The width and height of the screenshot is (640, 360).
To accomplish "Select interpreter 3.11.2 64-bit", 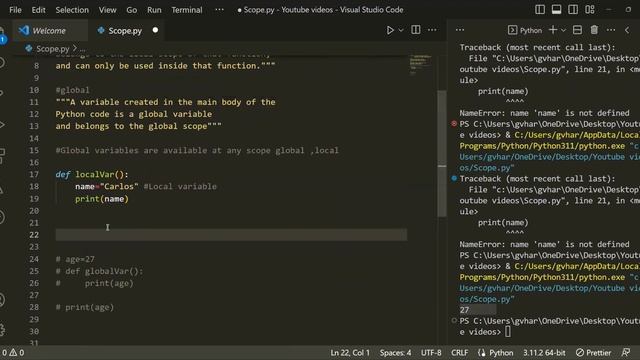I will (544, 353).
